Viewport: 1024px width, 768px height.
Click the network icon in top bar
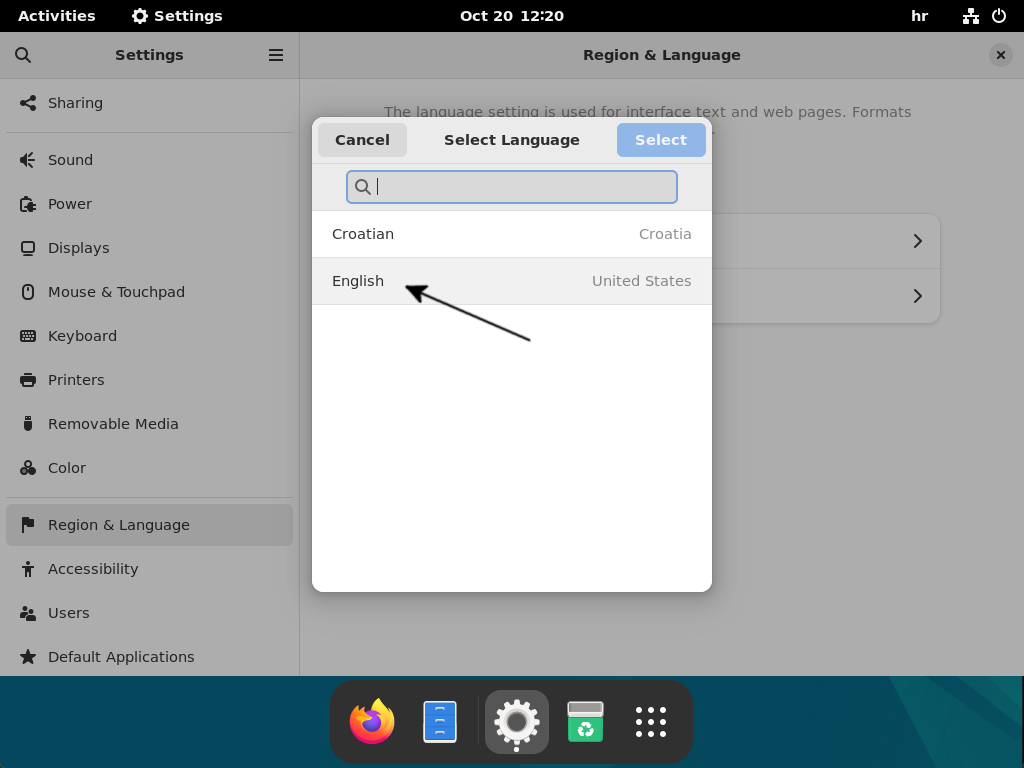971,15
